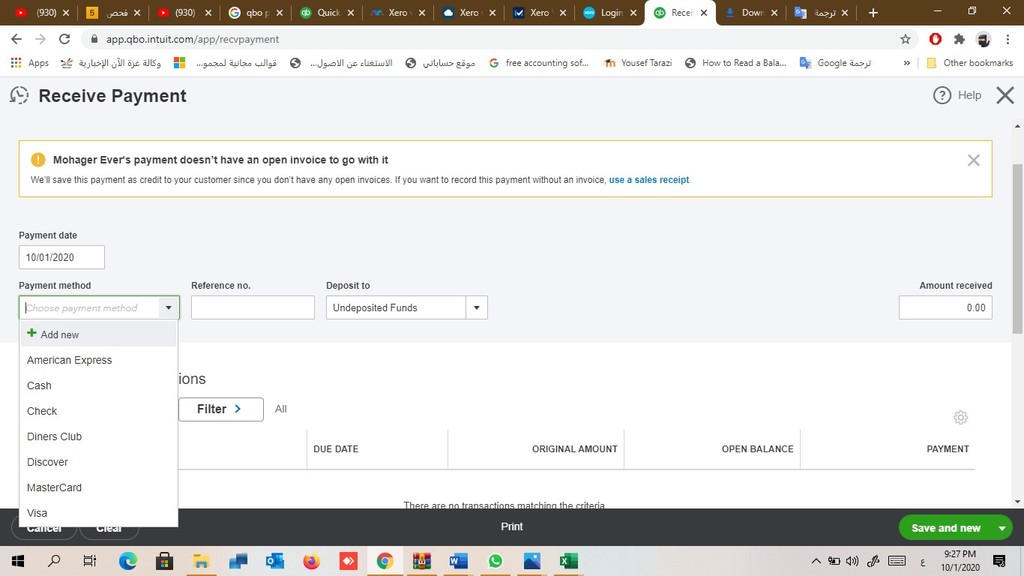1024x576 pixels.
Task: Close the Receive Payment form with X
Action: point(1005,95)
